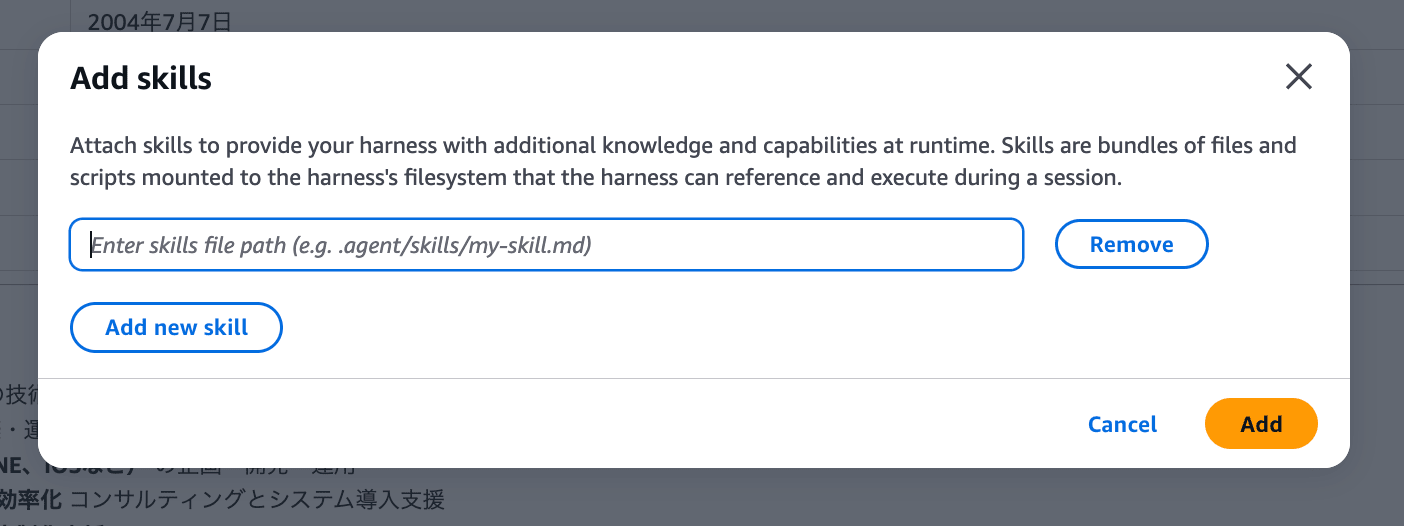Cancel the Add skills dialog
Image resolution: width=1404 pixels, height=526 pixels.
click(x=1122, y=424)
